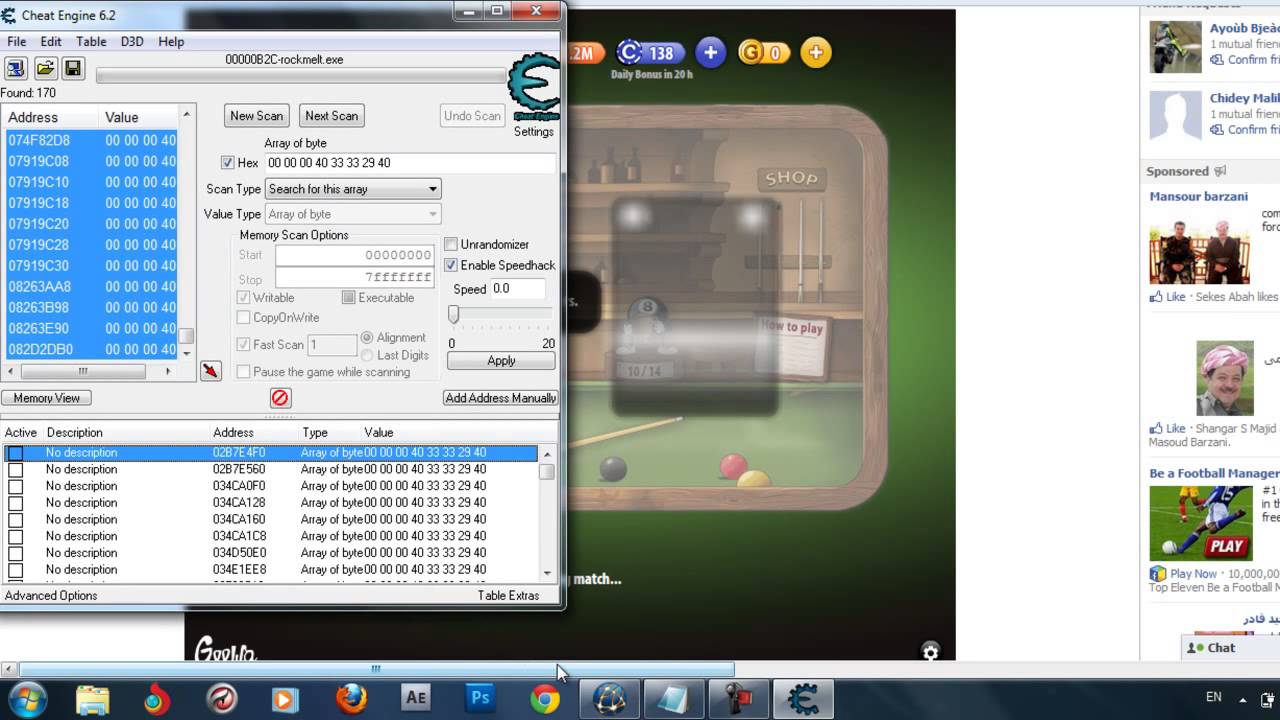Viewport: 1280px width, 720px height.
Task: Open the Value Type dropdown
Action: point(352,214)
